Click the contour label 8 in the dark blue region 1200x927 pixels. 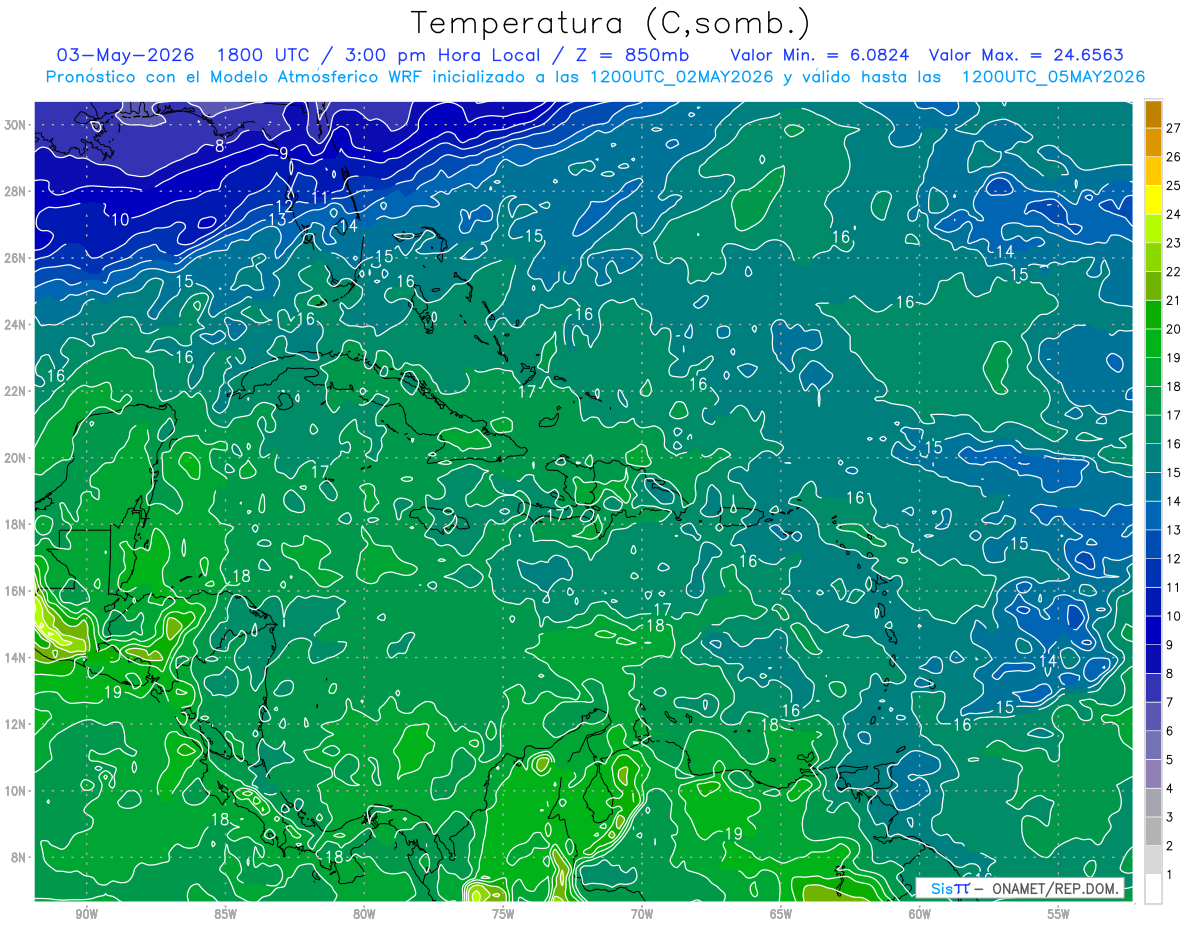pos(220,146)
